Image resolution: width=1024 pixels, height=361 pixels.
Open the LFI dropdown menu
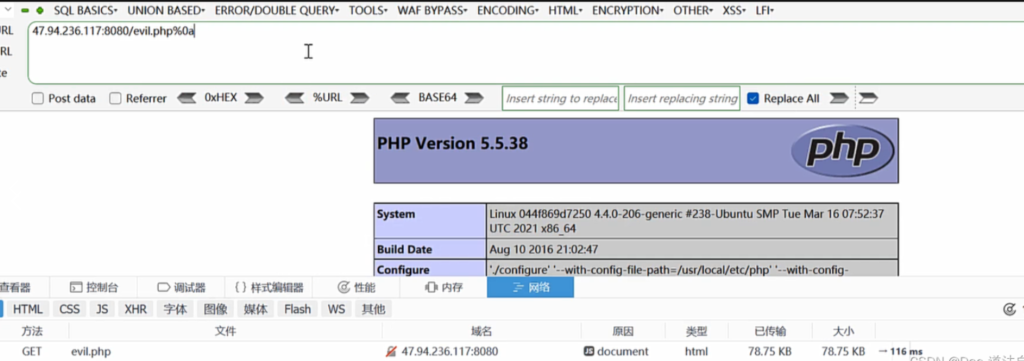coord(765,10)
